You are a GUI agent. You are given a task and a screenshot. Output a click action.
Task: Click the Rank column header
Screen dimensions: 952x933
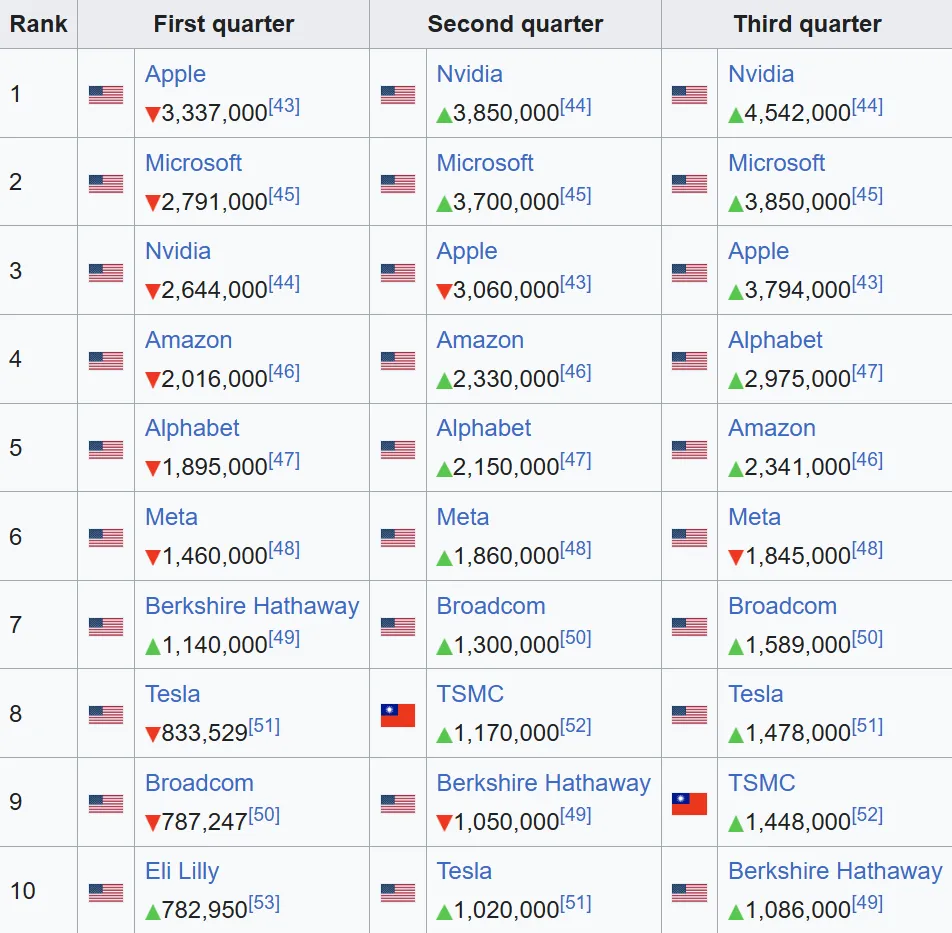39,24
